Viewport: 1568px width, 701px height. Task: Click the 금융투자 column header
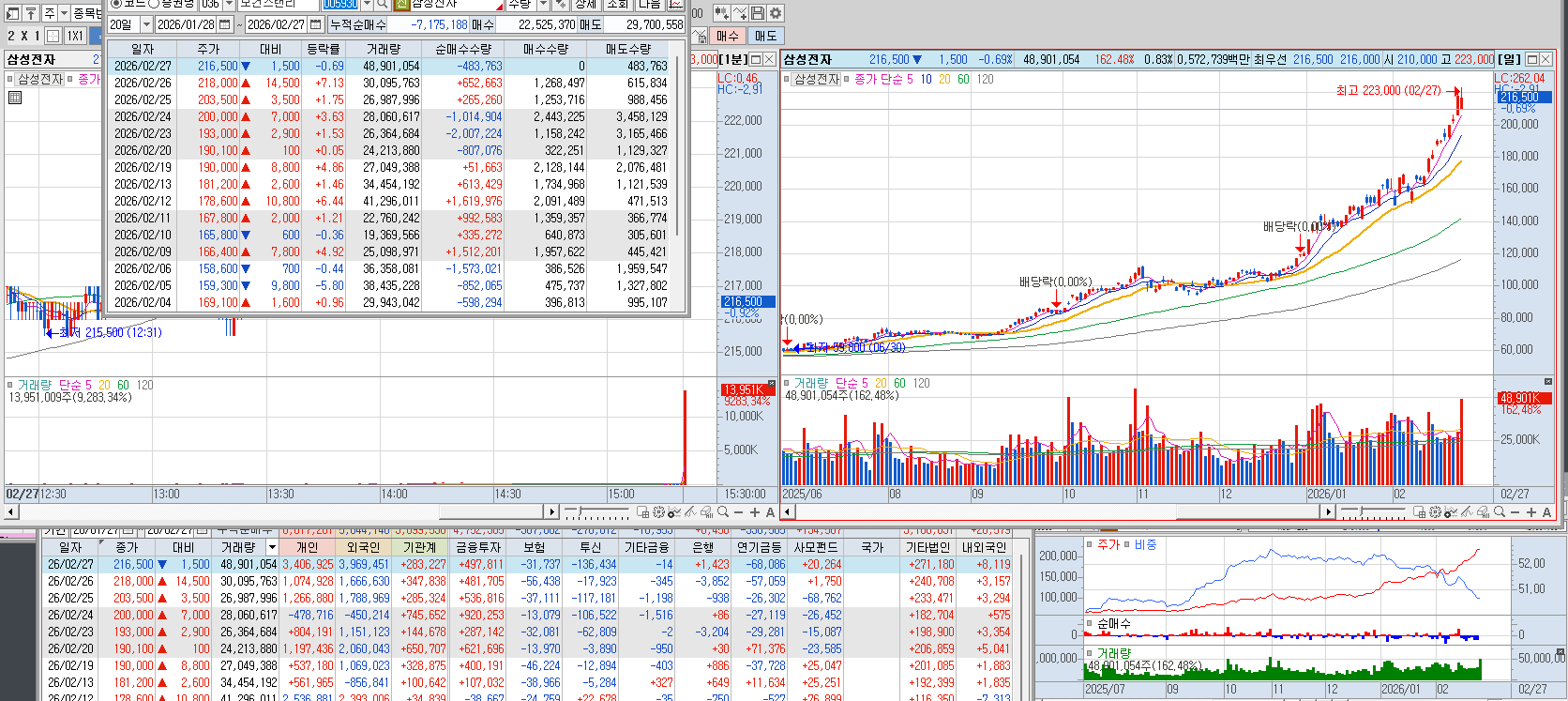point(477,547)
